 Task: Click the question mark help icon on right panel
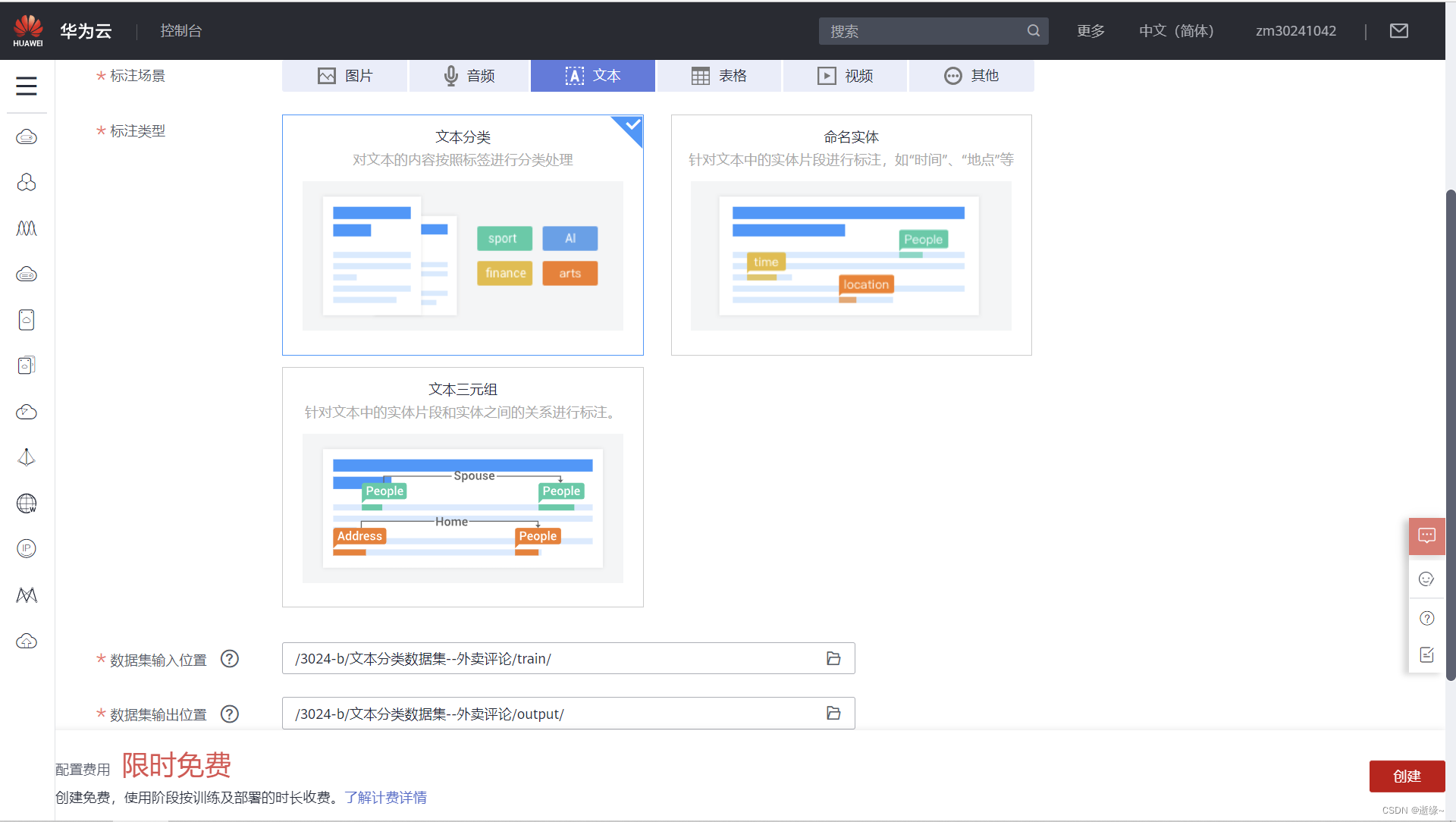[x=1427, y=618]
